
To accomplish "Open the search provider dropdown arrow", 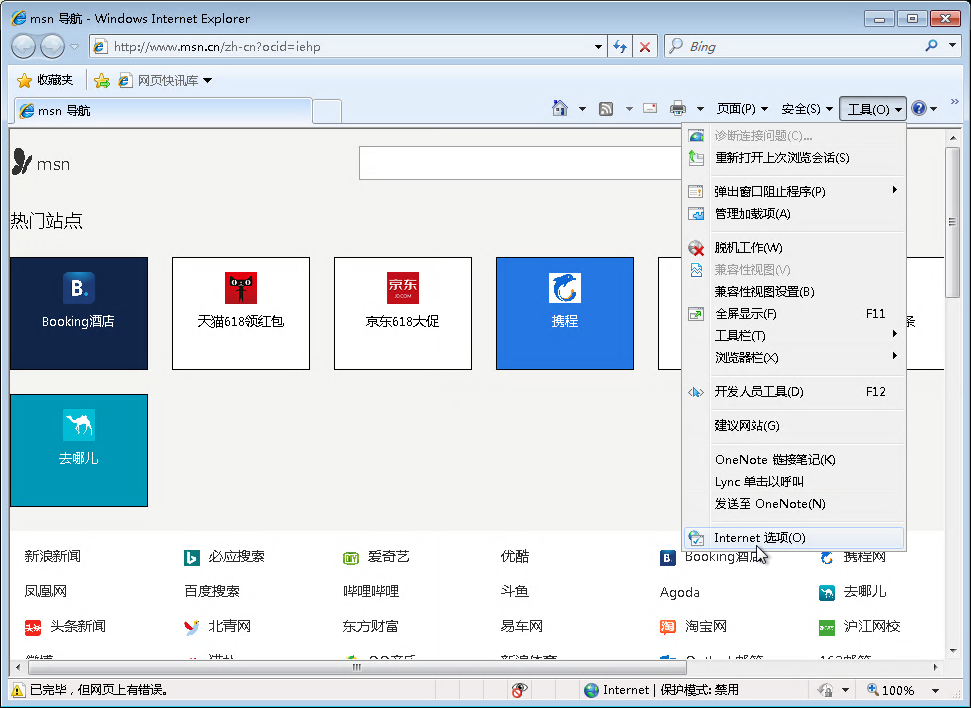I will click(952, 46).
